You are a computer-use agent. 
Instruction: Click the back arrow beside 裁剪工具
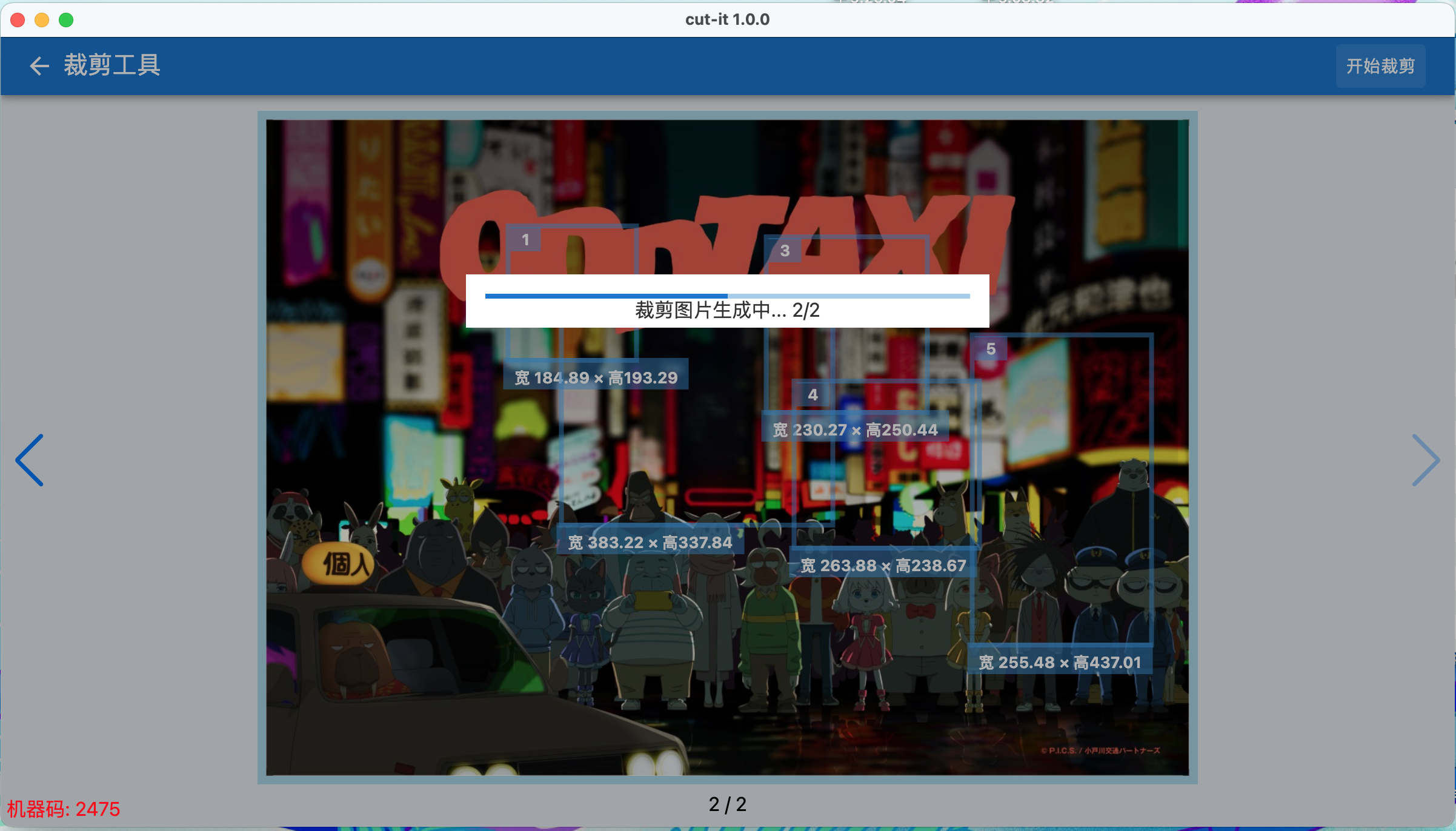pyautogui.click(x=39, y=65)
